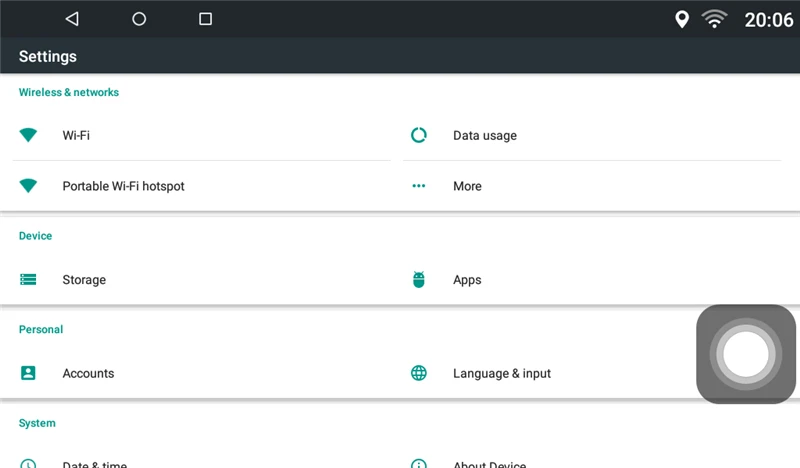Open More wireless settings
The image size is (800, 468).
(x=592, y=186)
